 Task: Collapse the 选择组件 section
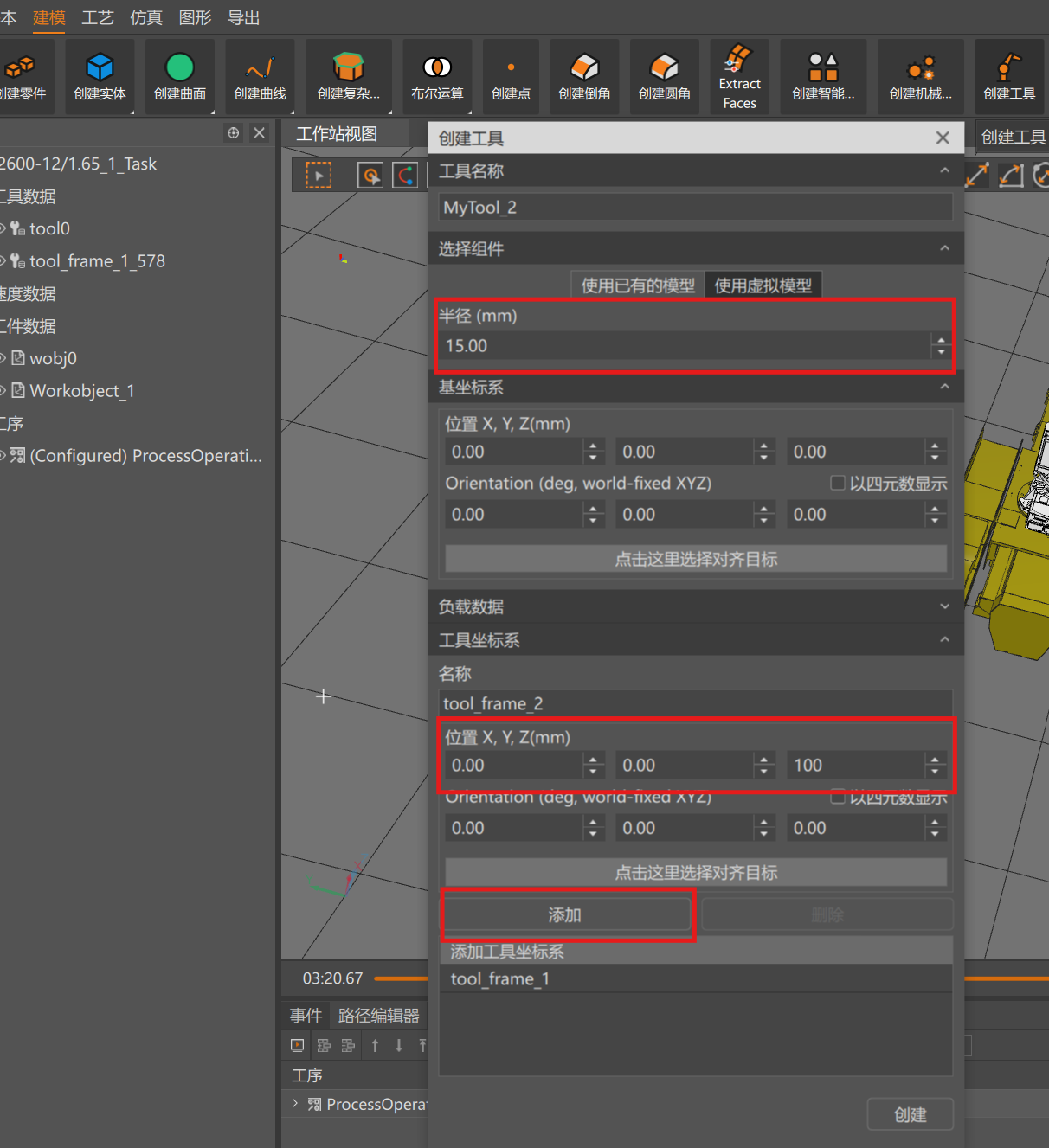(x=944, y=248)
